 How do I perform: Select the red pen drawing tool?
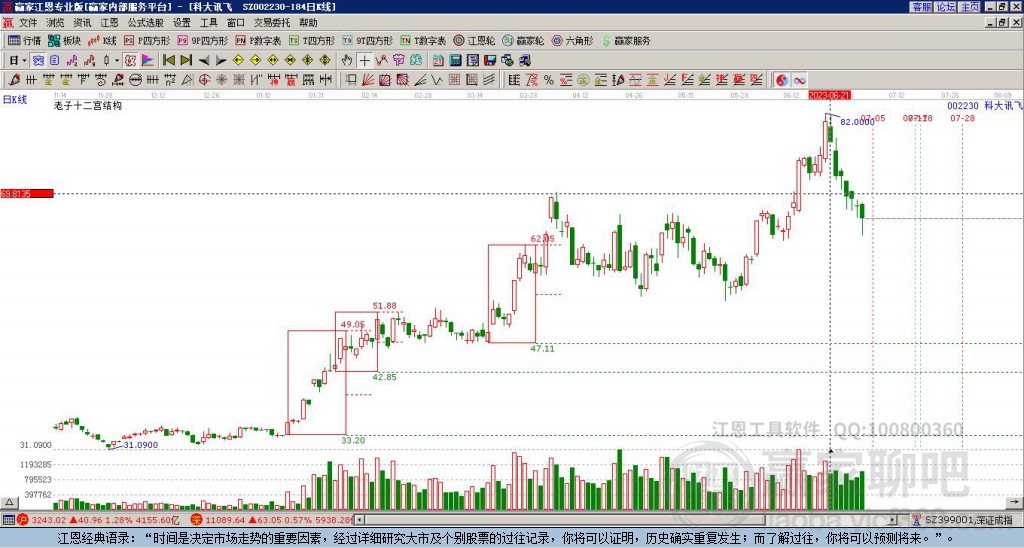(14, 80)
